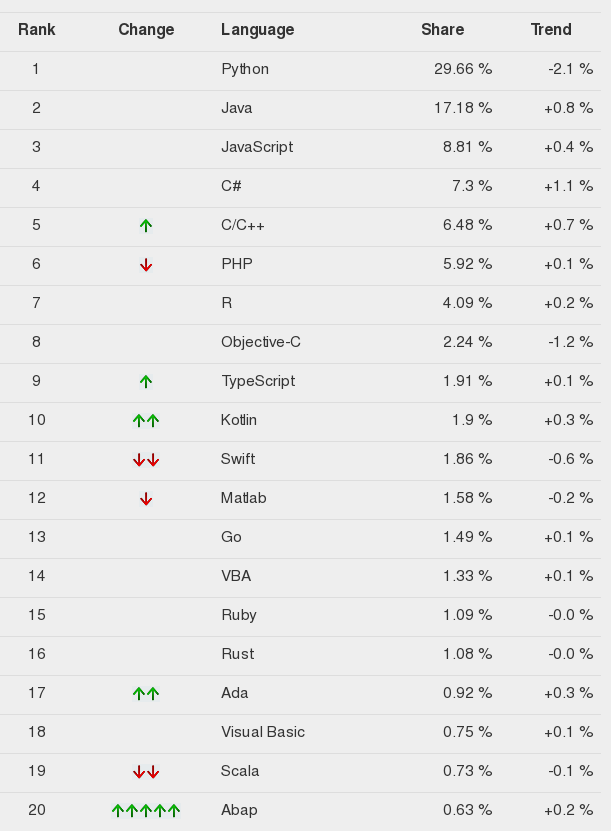Click the red down arrow beside Matlab
This screenshot has height=831, width=611.
146,499
